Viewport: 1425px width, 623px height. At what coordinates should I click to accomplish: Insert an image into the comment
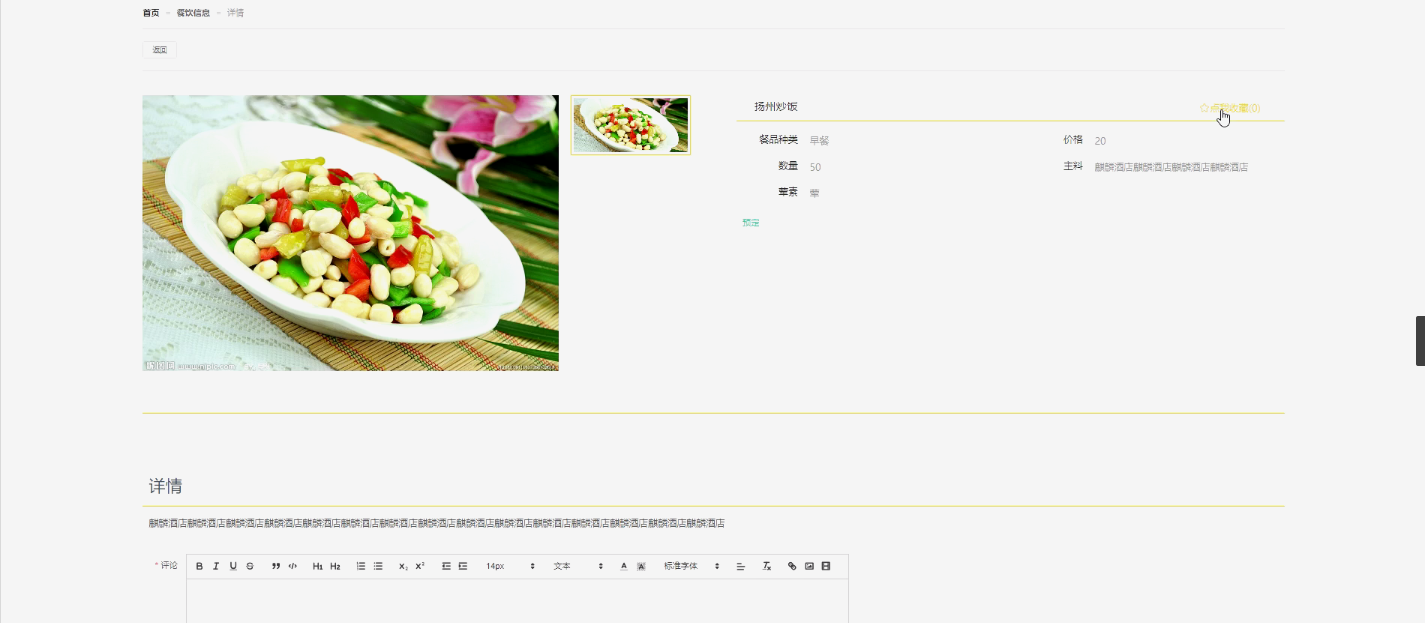click(809, 566)
